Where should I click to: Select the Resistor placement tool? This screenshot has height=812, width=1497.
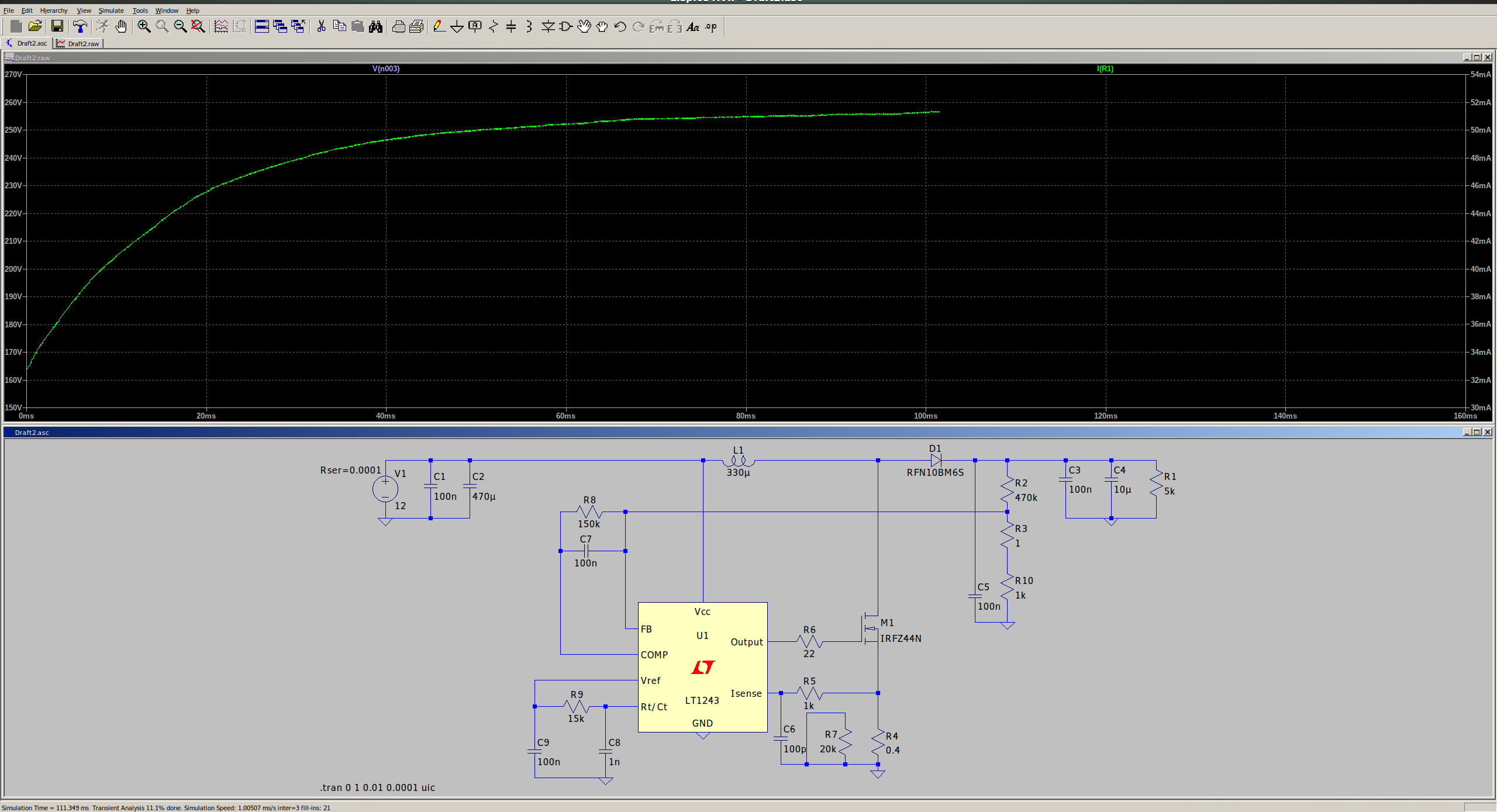(493, 26)
